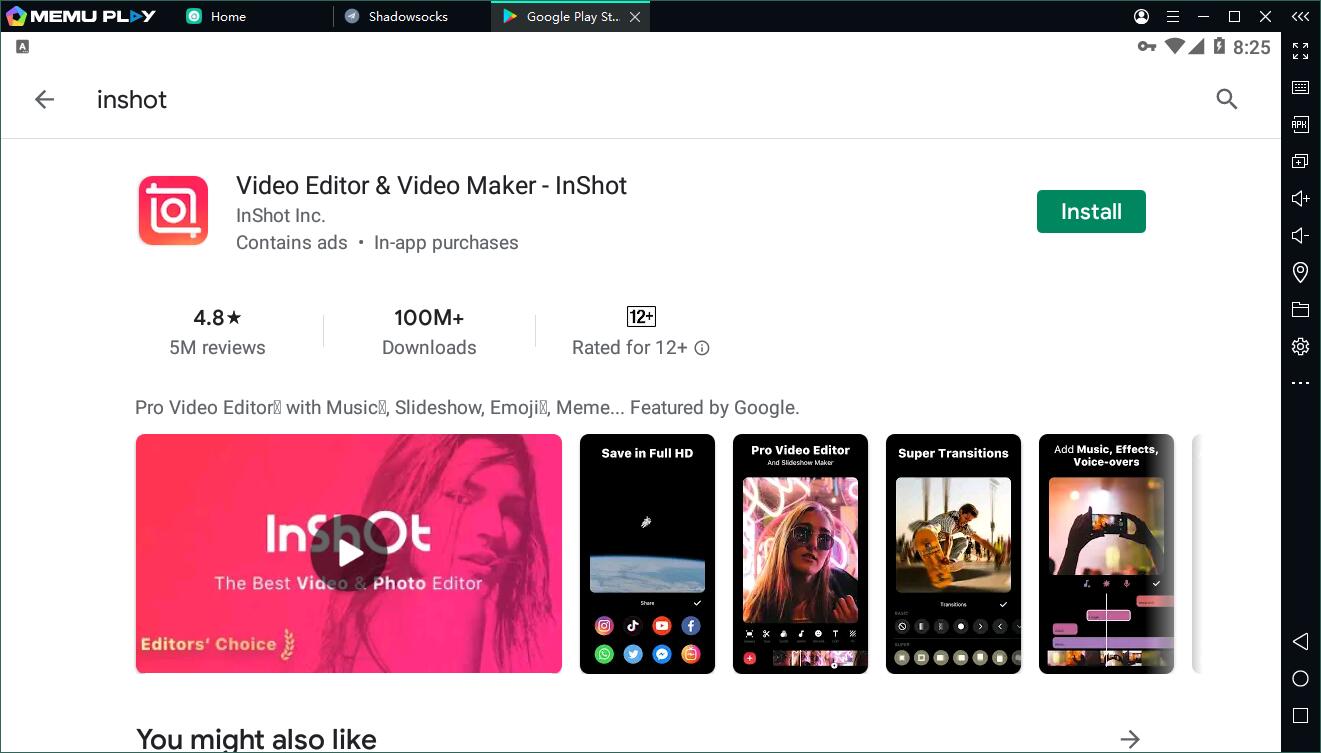Open the InShot app icon

pyautogui.click(x=173, y=211)
